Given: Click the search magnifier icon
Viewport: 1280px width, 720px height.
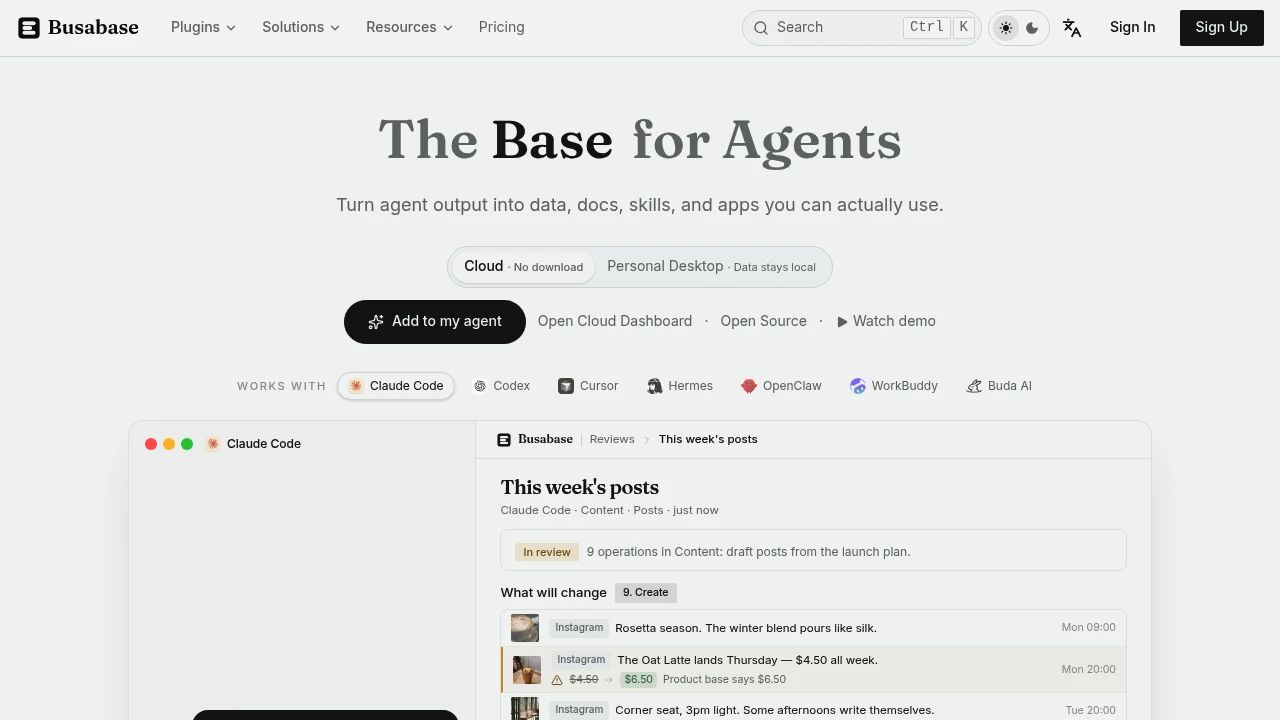Looking at the screenshot, I should click(x=761, y=28).
